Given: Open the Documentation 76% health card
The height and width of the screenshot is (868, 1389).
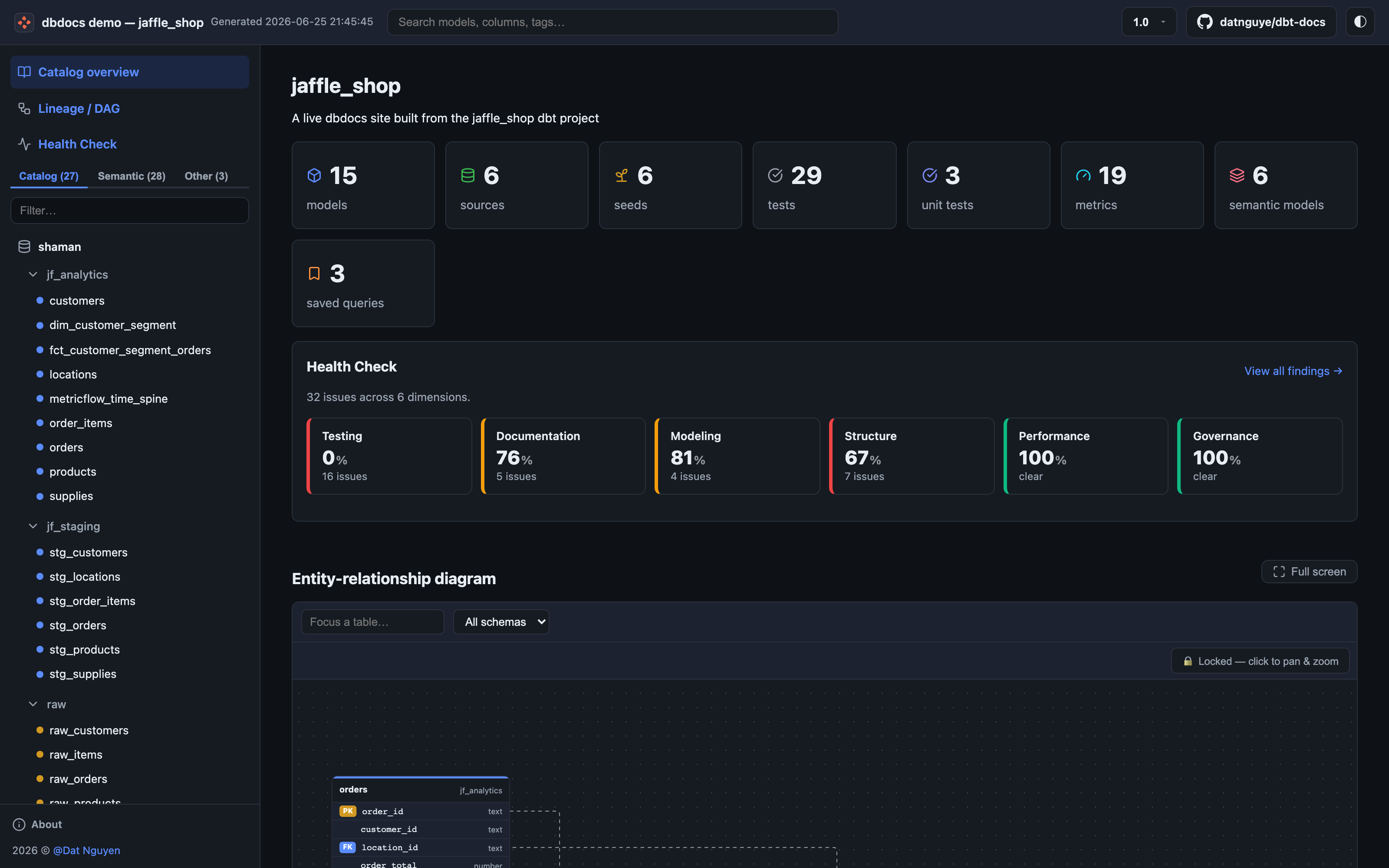Looking at the screenshot, I should click(563, 456).
